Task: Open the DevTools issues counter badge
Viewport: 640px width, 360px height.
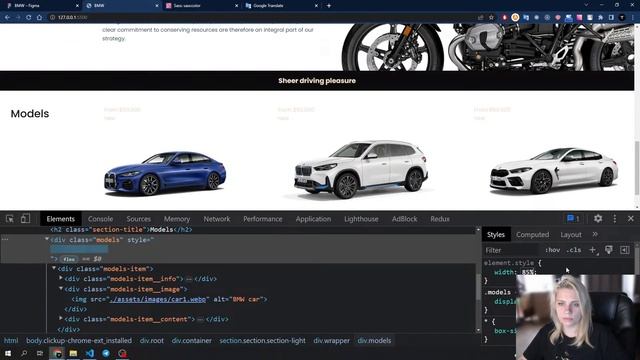Action: 573,219
